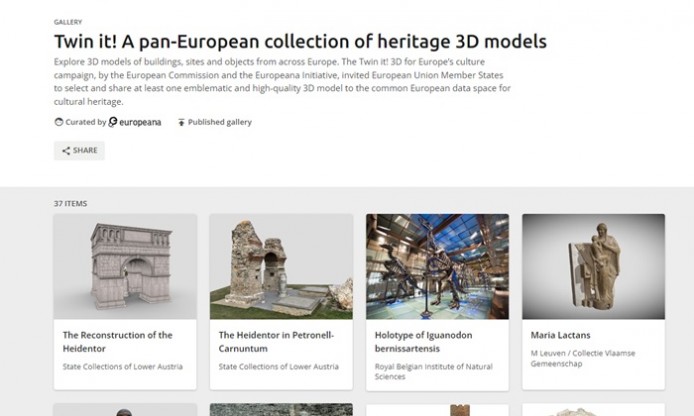
Task: Click 'Holotype of Iguanodon bernissartensis' title
Action: [424, 342]
